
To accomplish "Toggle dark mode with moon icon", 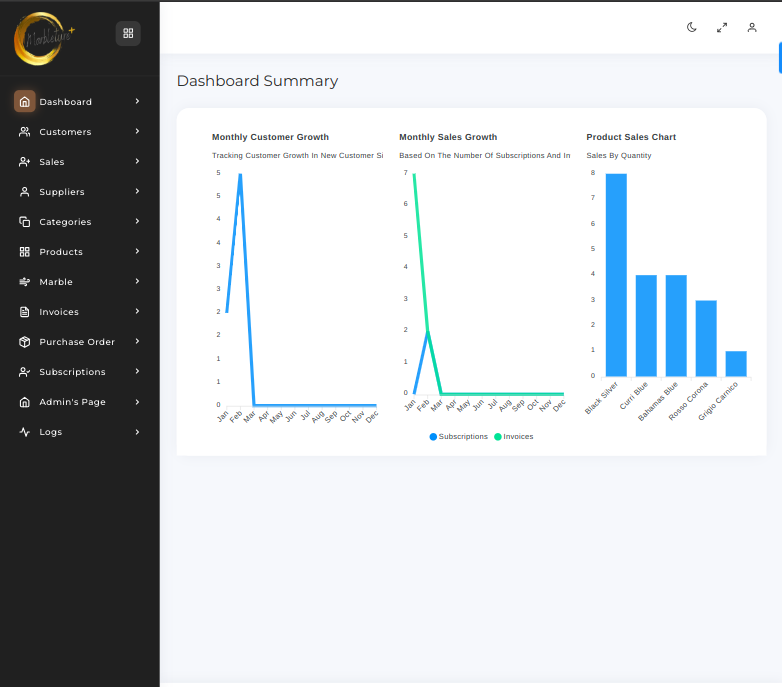I will (692, 27).
